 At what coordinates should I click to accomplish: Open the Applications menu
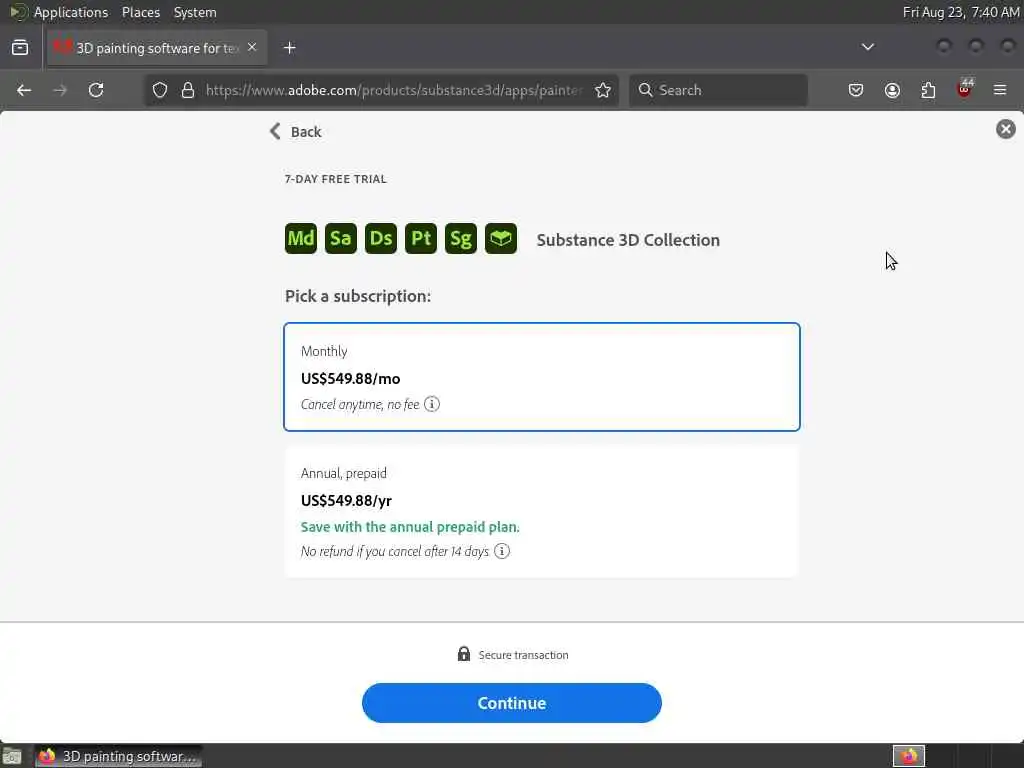point(71,12)
